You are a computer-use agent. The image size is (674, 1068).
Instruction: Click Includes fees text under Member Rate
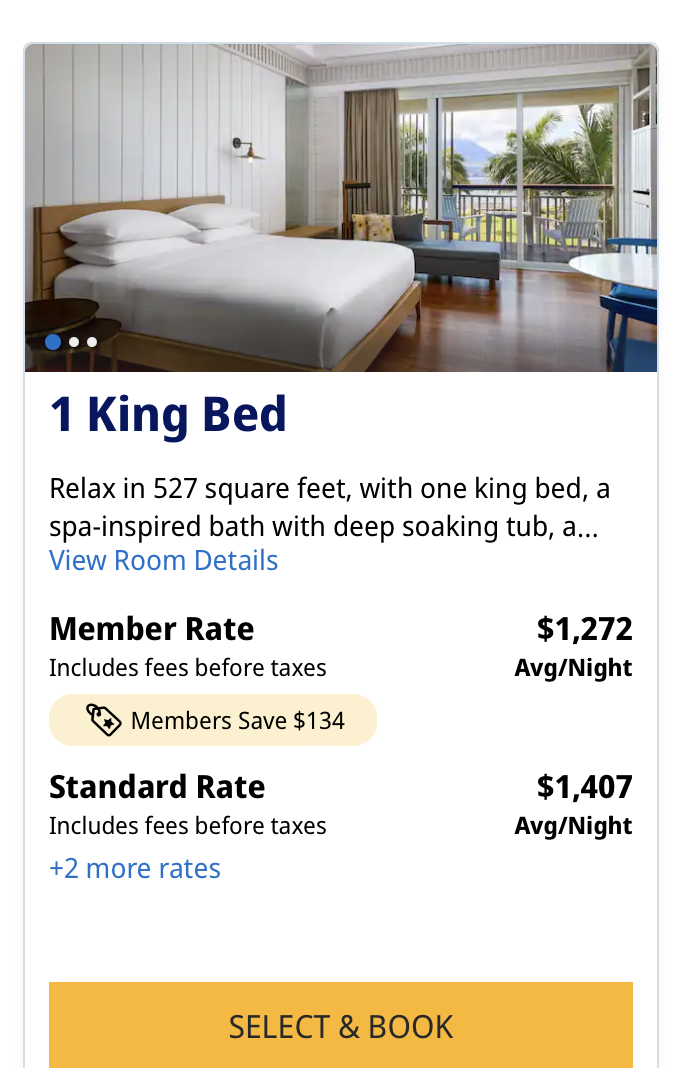[x=187, y=668]
